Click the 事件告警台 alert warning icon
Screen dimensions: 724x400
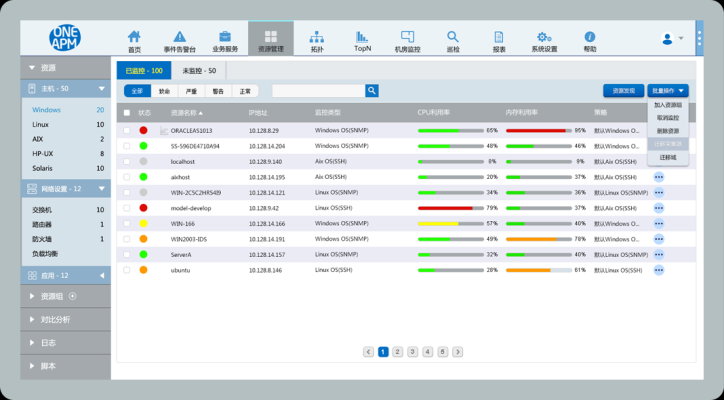tap(179, 36)
